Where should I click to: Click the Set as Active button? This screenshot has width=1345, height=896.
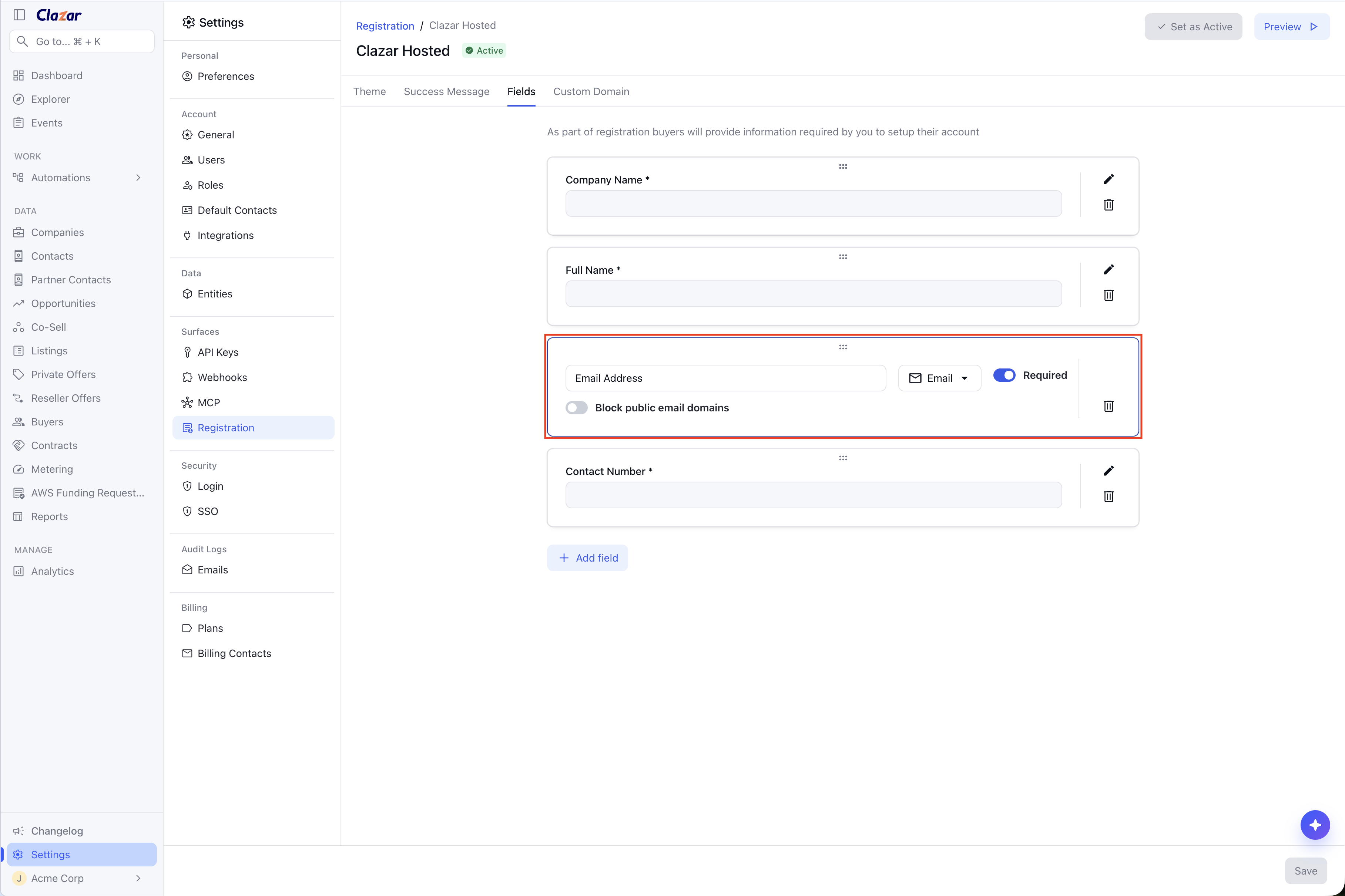pos(1193,27)
